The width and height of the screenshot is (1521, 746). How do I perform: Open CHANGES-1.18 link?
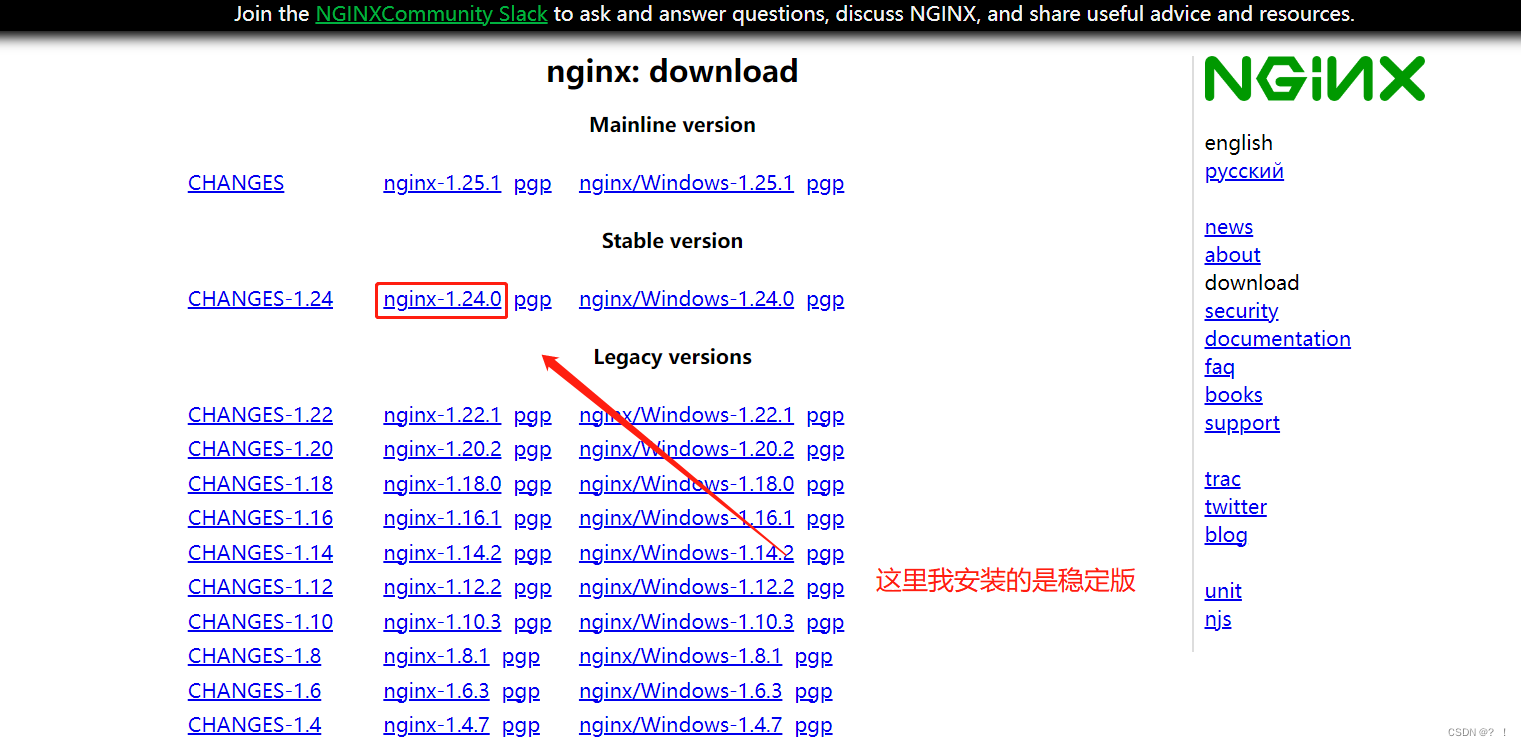click(x=260, y=484)
